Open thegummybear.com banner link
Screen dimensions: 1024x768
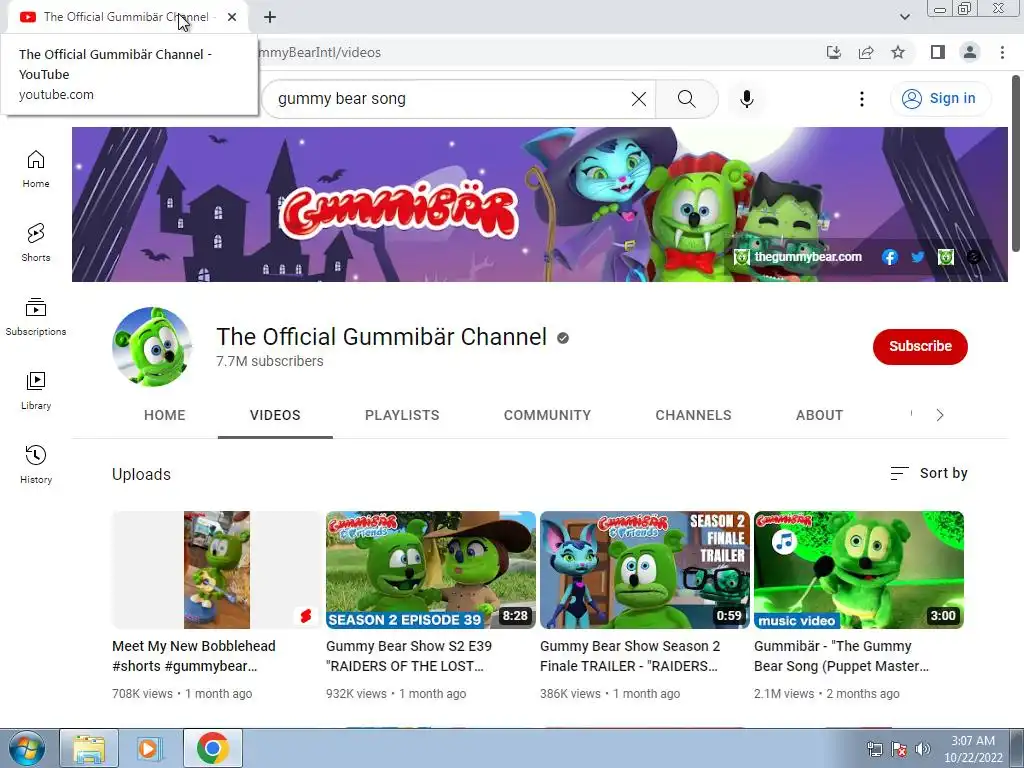tap(798, 257)
